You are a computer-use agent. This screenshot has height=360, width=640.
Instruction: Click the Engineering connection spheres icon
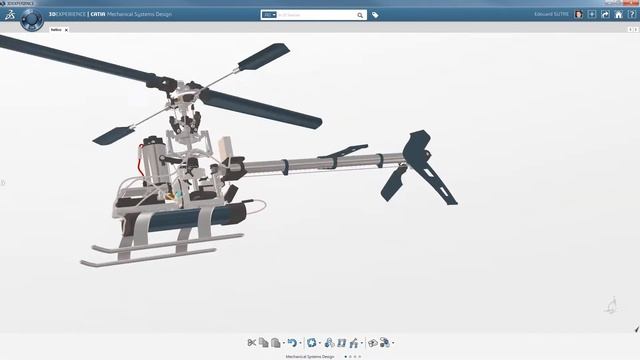(x=384, y=342)
